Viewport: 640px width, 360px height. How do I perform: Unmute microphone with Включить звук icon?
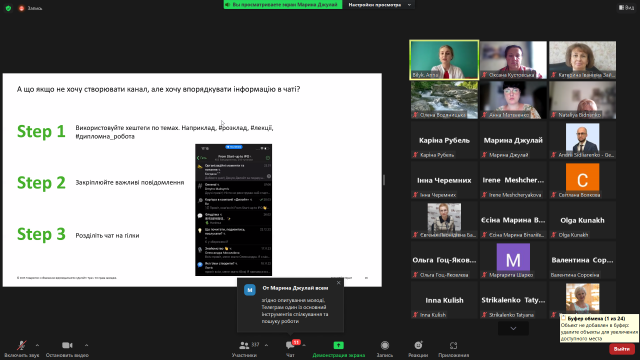(x=22, y=346)
